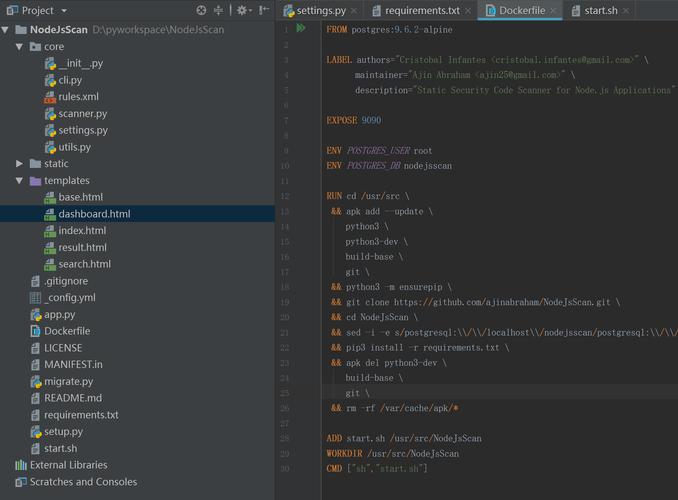The height and width of the screenshot is (500, 678).
Task: Click the FROM postgres:9.6.2-alpine line
Action: click(389, 30)
